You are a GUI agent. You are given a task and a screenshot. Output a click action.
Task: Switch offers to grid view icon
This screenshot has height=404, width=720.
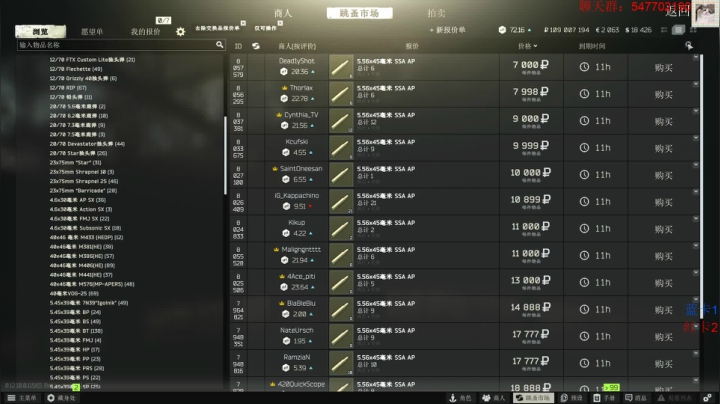click(693, 30)
